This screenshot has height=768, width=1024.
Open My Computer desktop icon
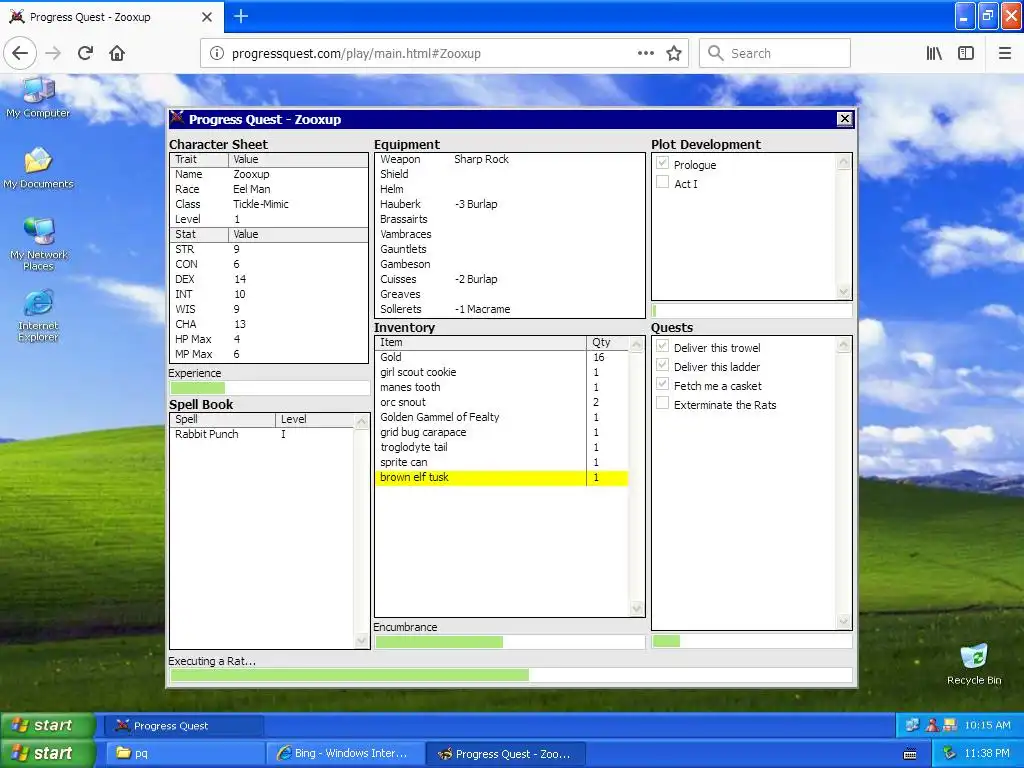38,98
